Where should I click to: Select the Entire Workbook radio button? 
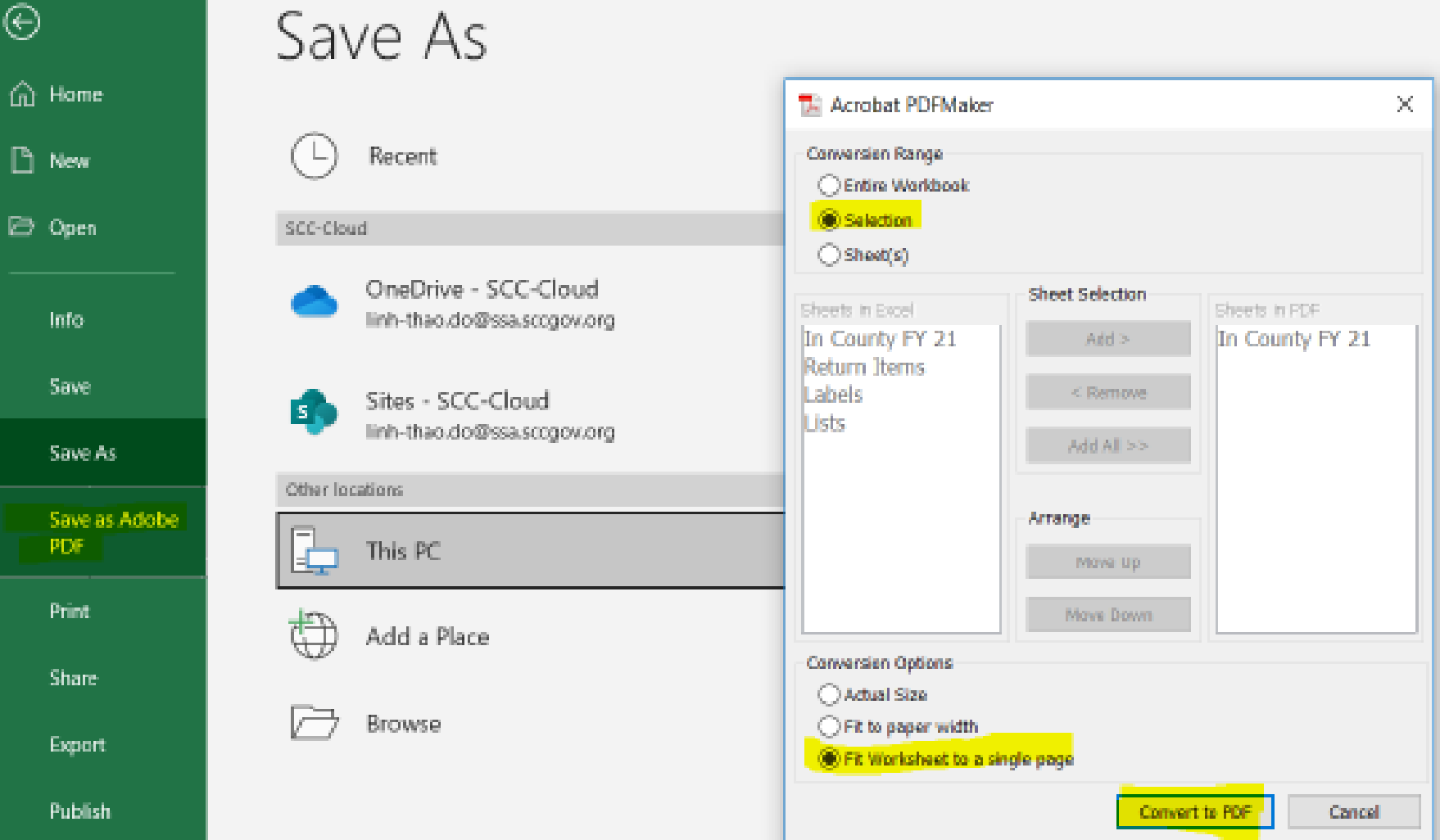tap(829, 185)
